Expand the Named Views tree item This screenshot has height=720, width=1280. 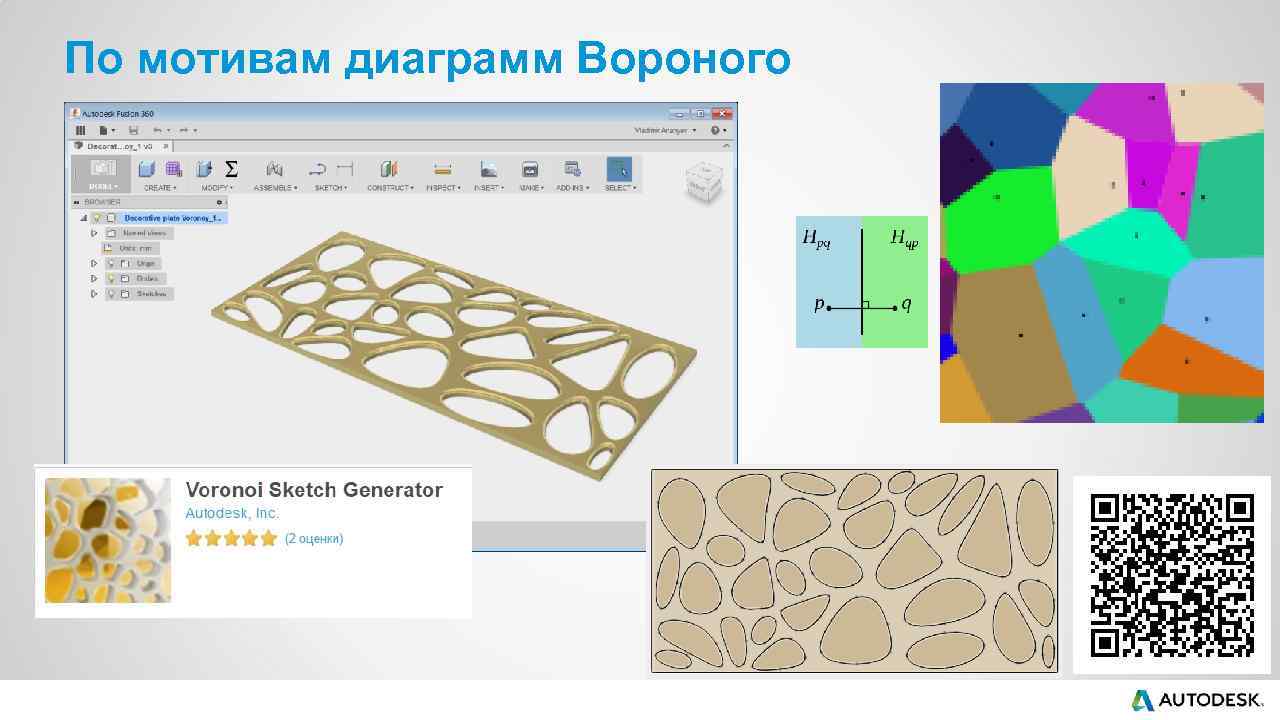[94, 233]
